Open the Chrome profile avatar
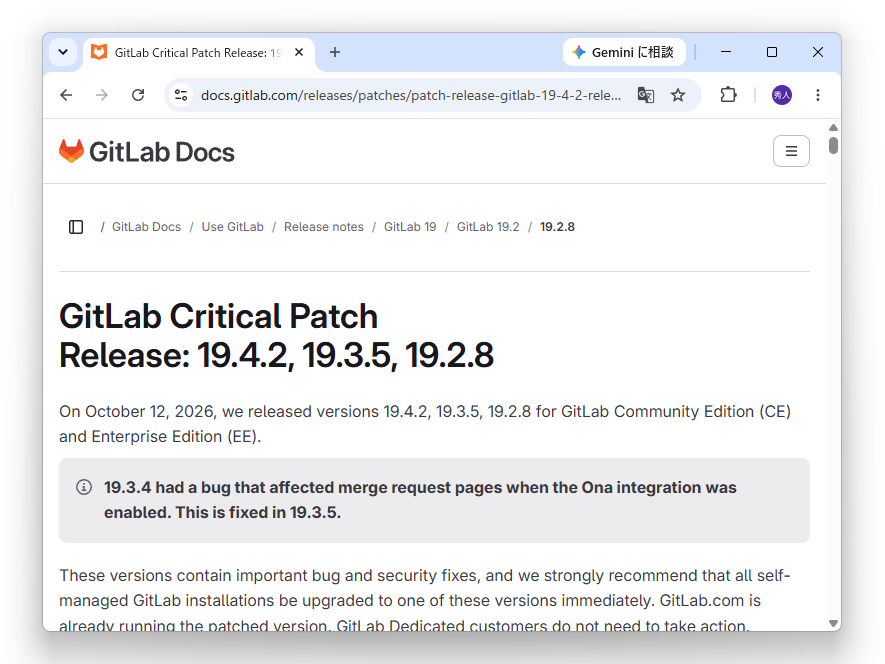 tap(782, 95)
